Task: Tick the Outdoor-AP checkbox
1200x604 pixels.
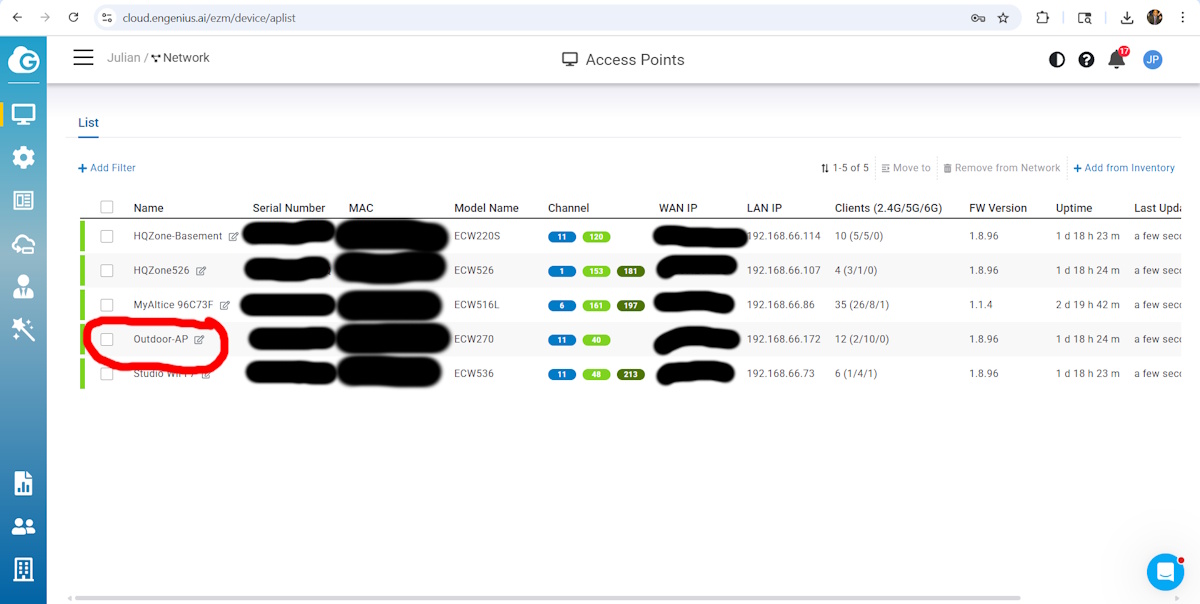Action: (107, 340)
